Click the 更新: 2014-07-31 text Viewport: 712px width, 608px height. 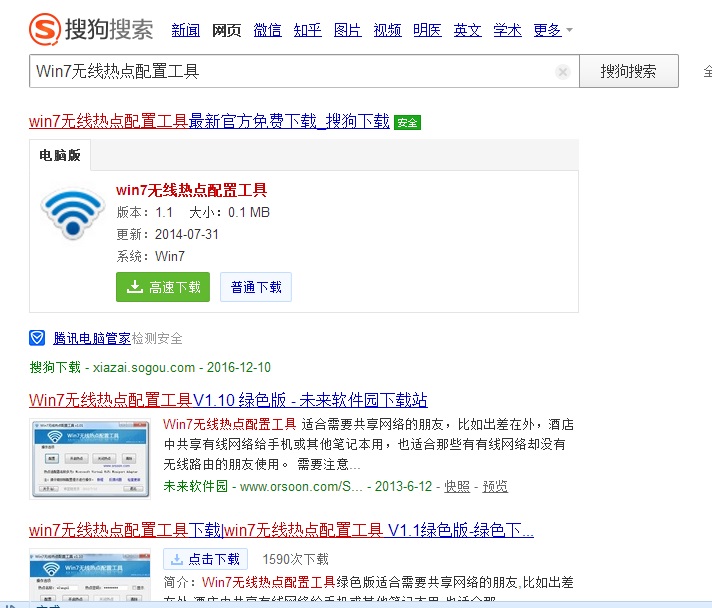click(168, 234)
